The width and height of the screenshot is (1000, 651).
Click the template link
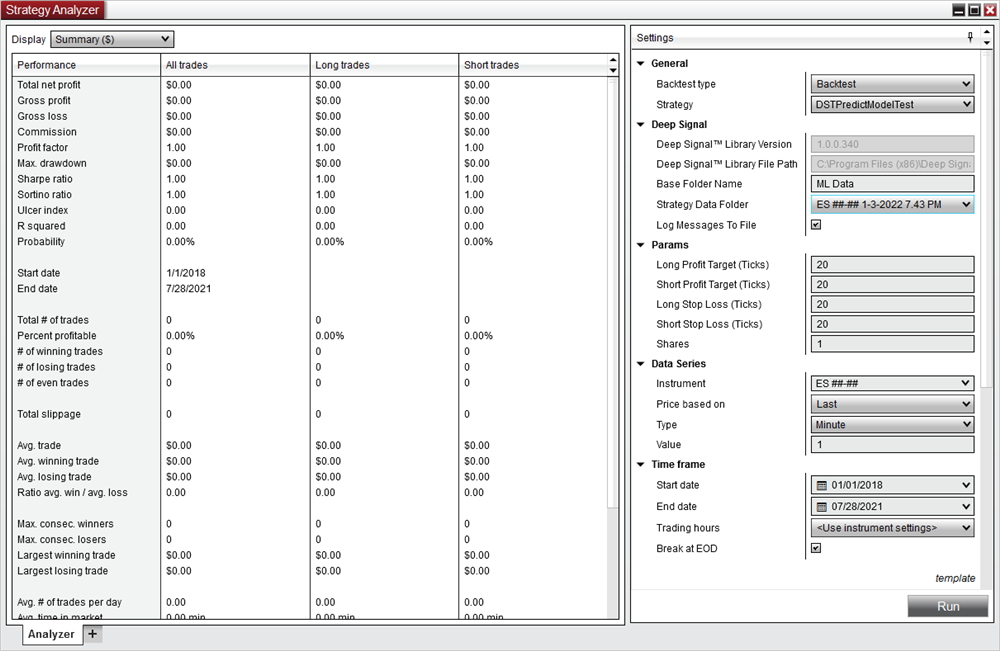(x=956, y=578)
